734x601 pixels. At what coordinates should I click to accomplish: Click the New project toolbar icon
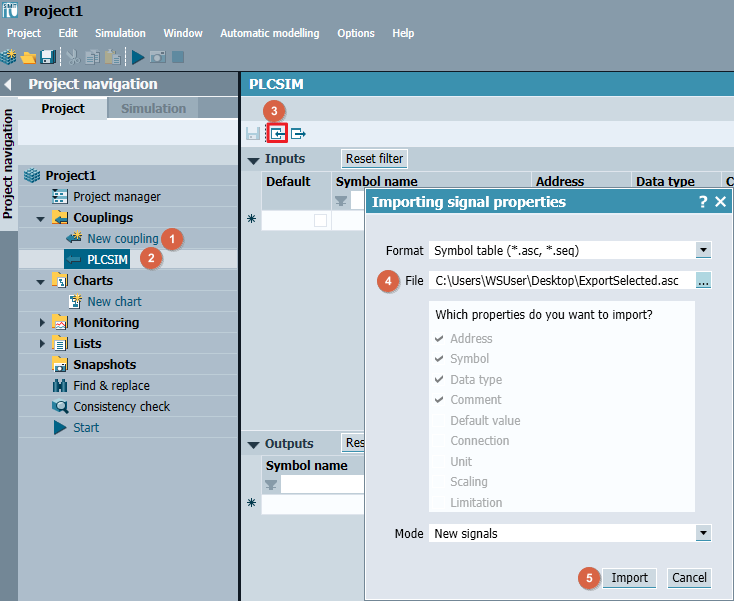coord(8,57)
